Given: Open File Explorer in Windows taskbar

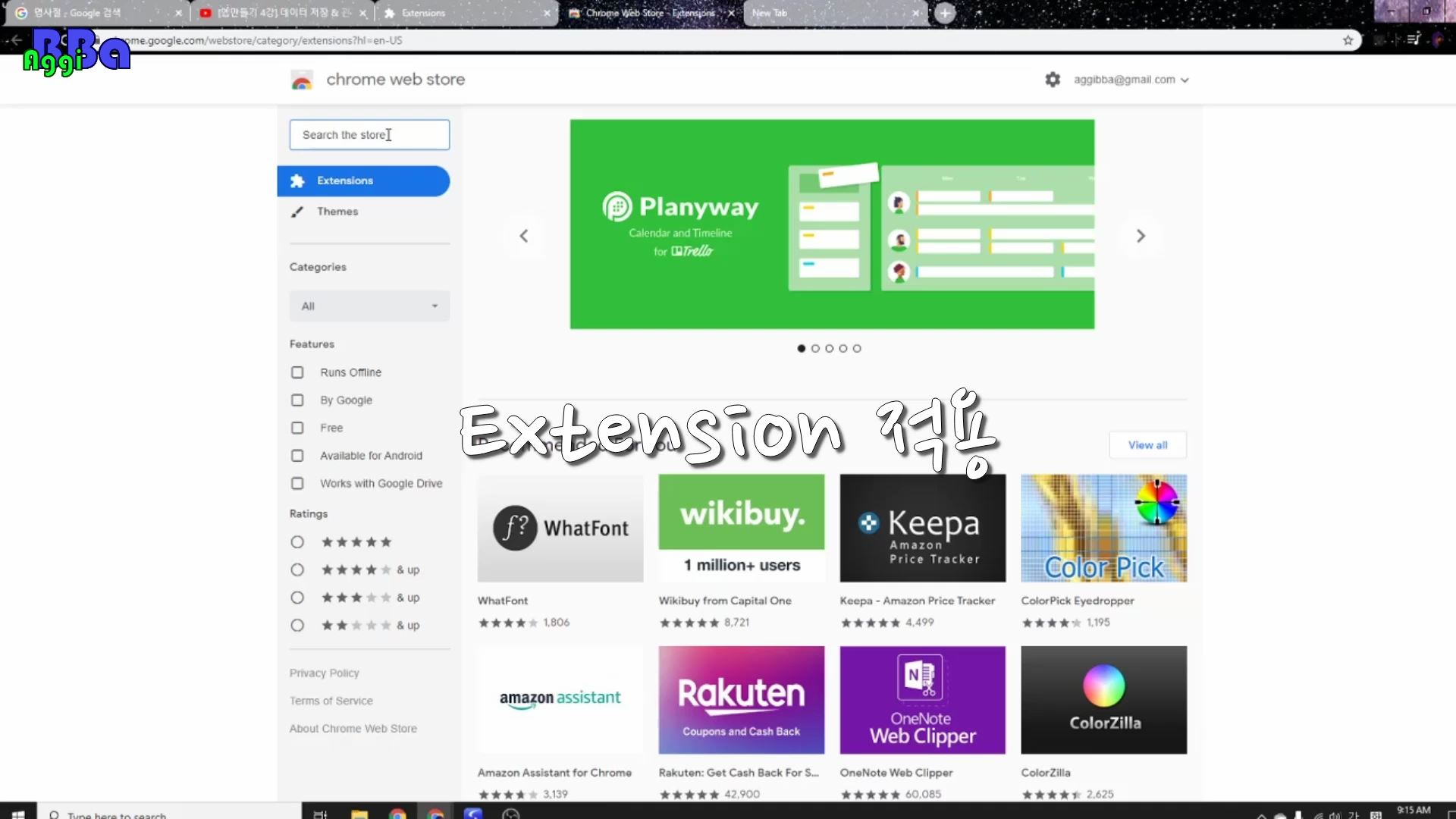Looking at the screenshot, I should 359,814.
